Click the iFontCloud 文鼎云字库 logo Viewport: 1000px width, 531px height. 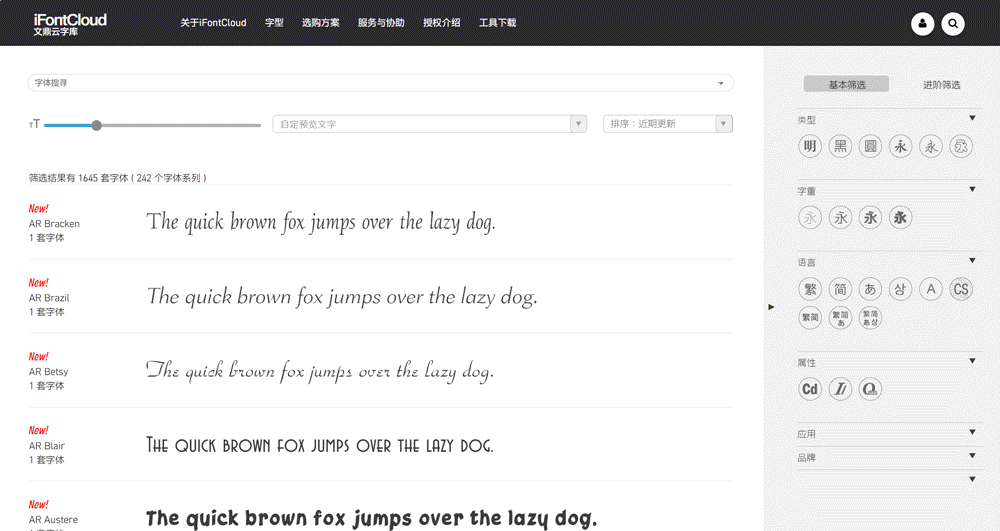tap(70, 24)
